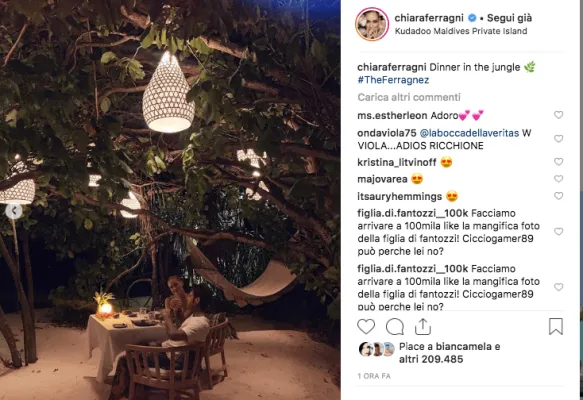
Task: Like the kristina_litvinoff comment
Action: pos(558,162)
